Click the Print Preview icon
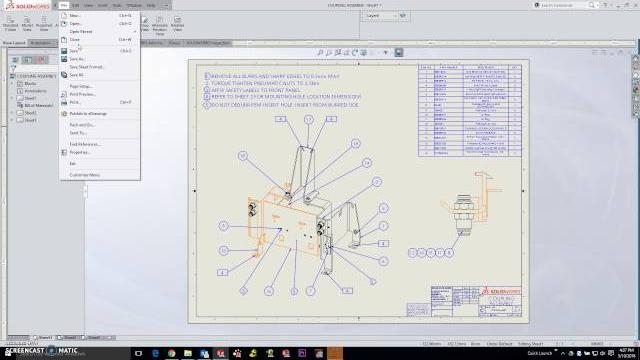Screen dimensions: 640x360 tap(64, 94)
